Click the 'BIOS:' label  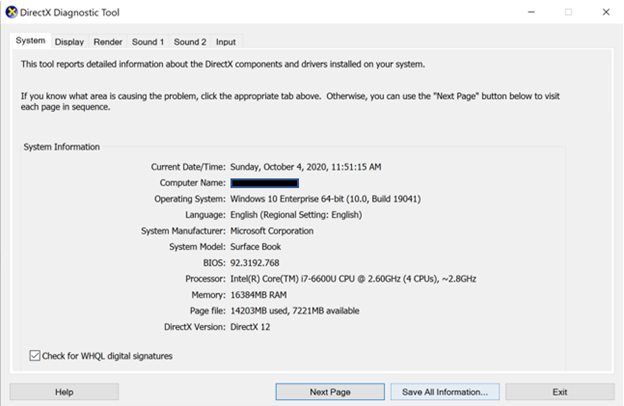pos(214,263)
